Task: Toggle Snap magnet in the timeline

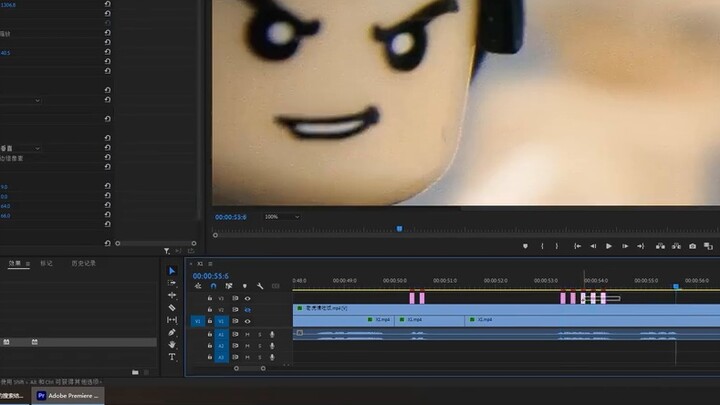Action: point(214,286)
